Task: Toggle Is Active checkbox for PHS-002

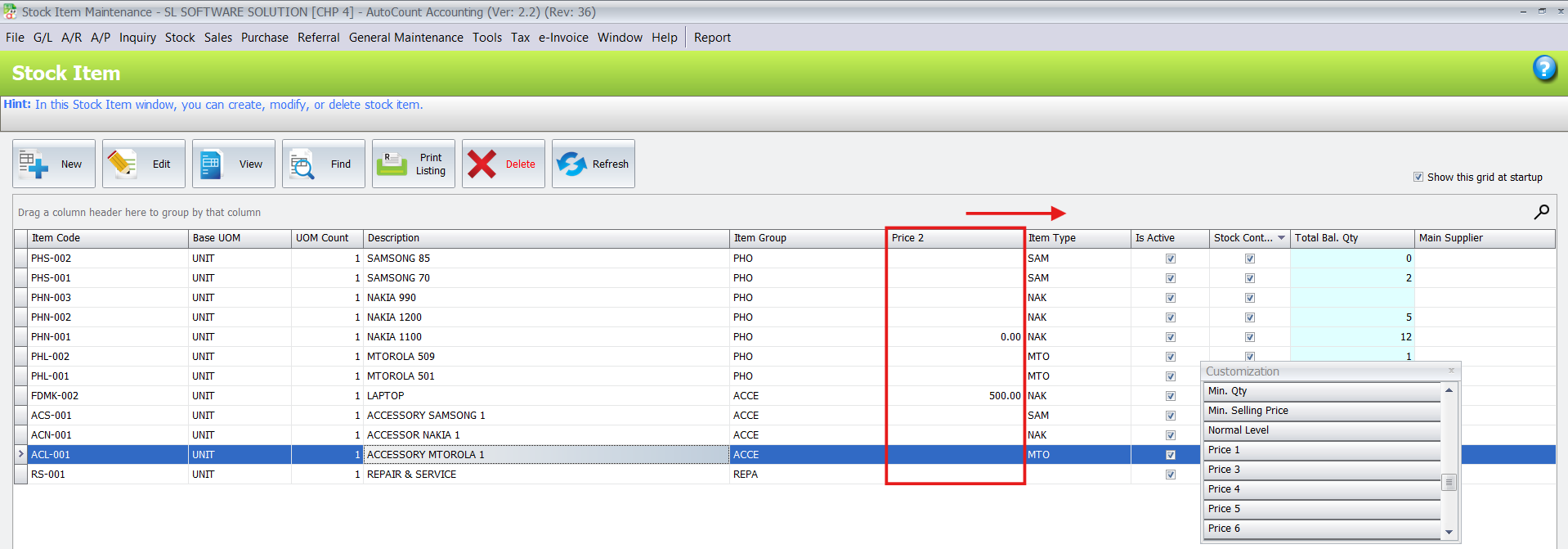Action: click(1171, 259)
